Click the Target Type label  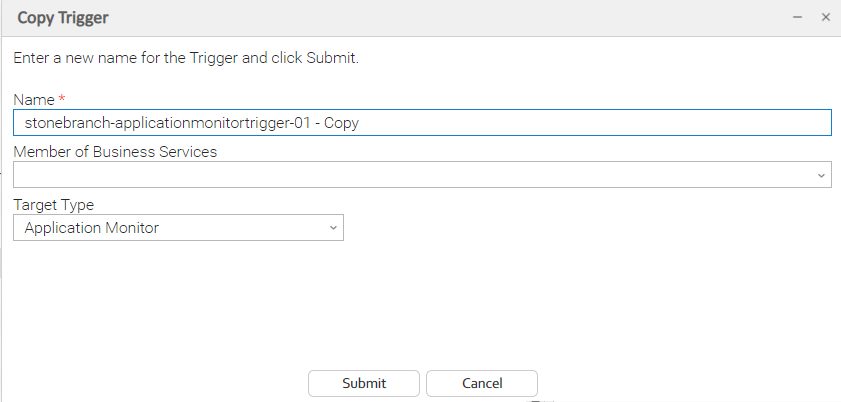(53, 205)
